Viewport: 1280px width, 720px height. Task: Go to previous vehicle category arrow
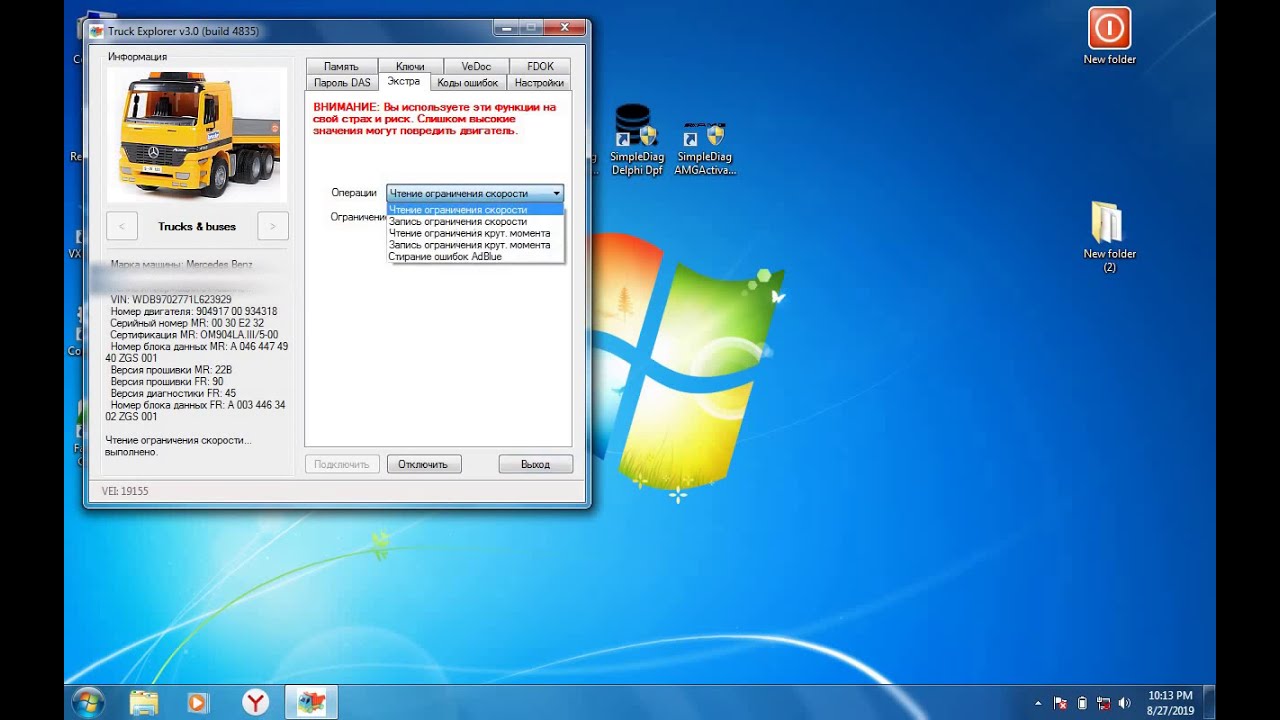coord(122,226)
